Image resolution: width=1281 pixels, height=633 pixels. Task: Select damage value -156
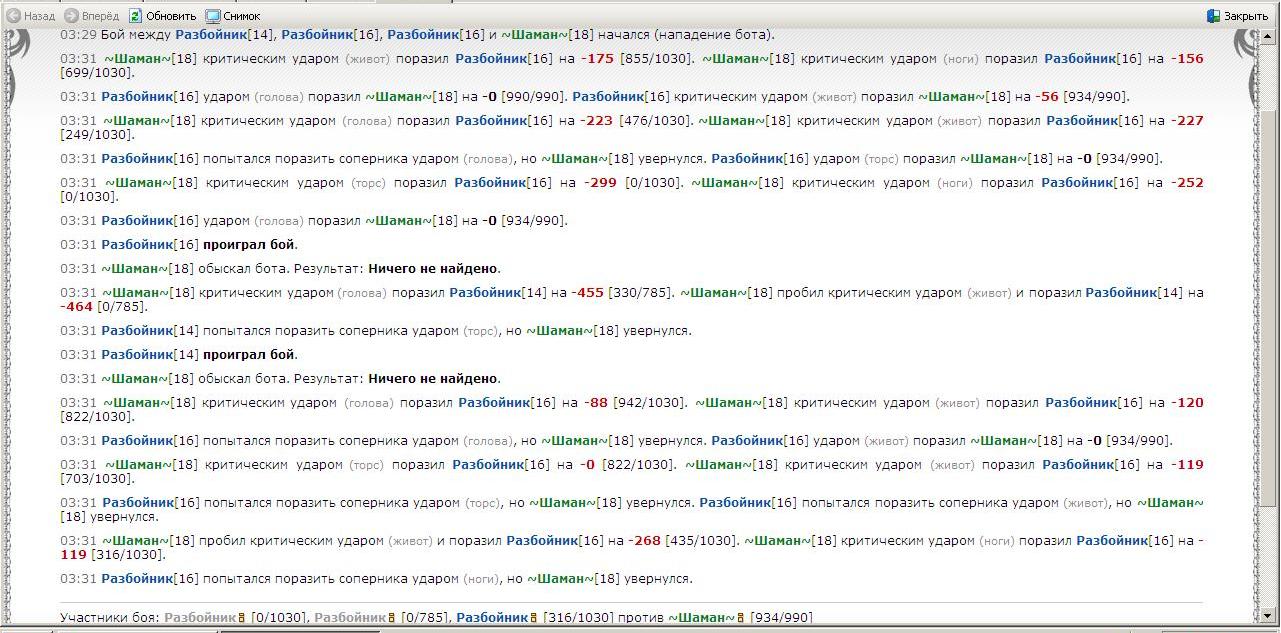click(x=1187, y=58)
